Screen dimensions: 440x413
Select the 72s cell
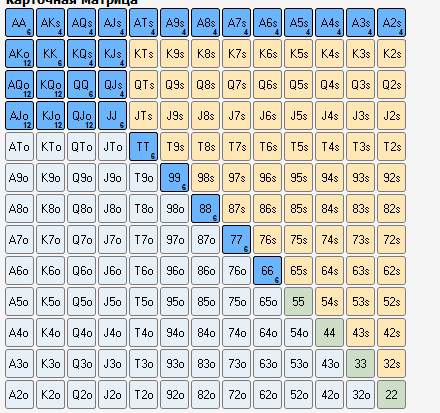point(391,240)
